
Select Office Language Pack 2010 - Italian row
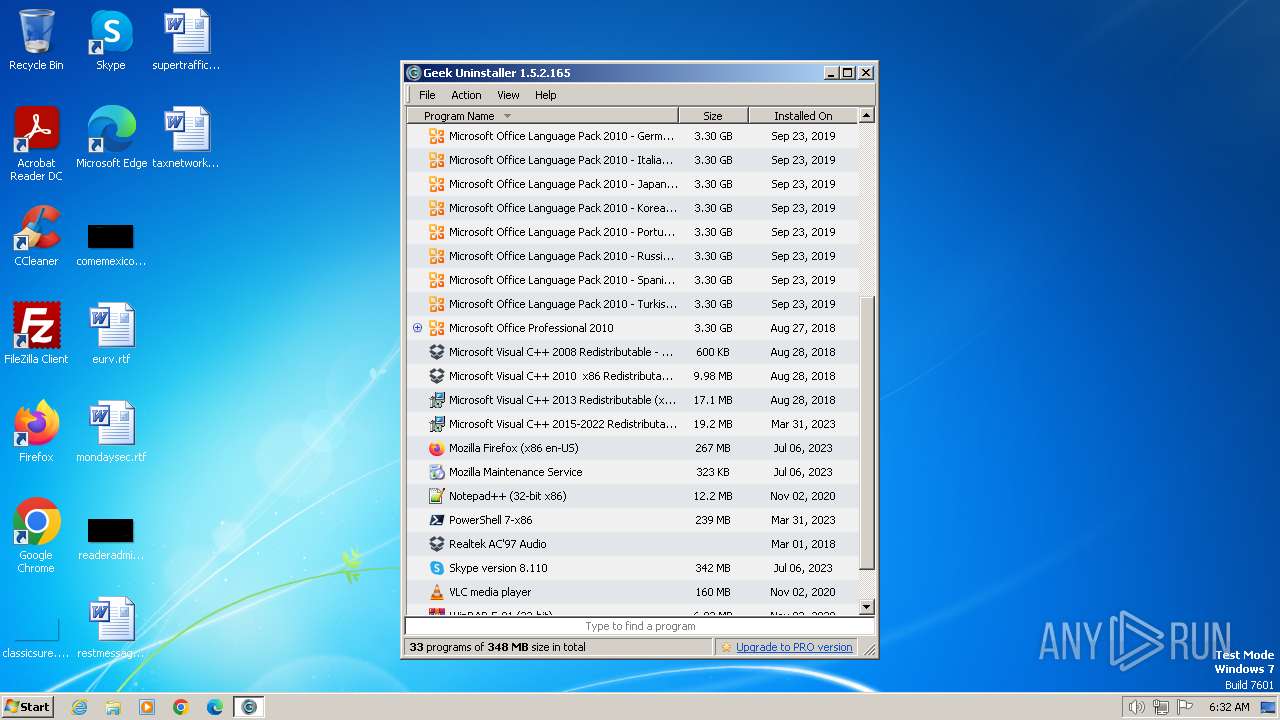click(x=633, y=160)
